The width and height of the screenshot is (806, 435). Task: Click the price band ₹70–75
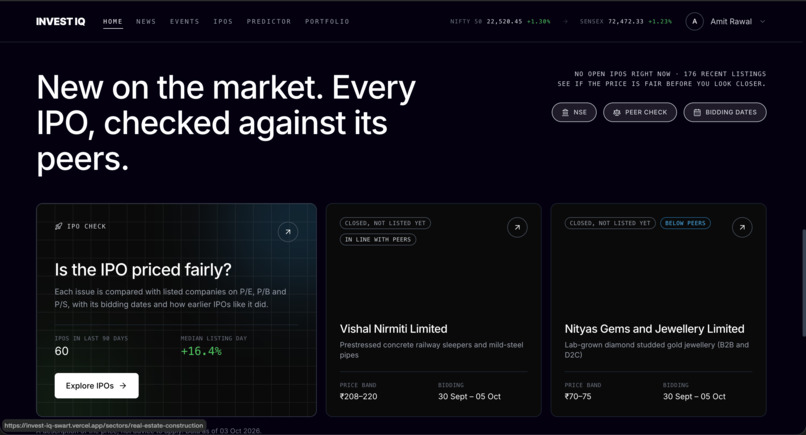pos(578,396)
